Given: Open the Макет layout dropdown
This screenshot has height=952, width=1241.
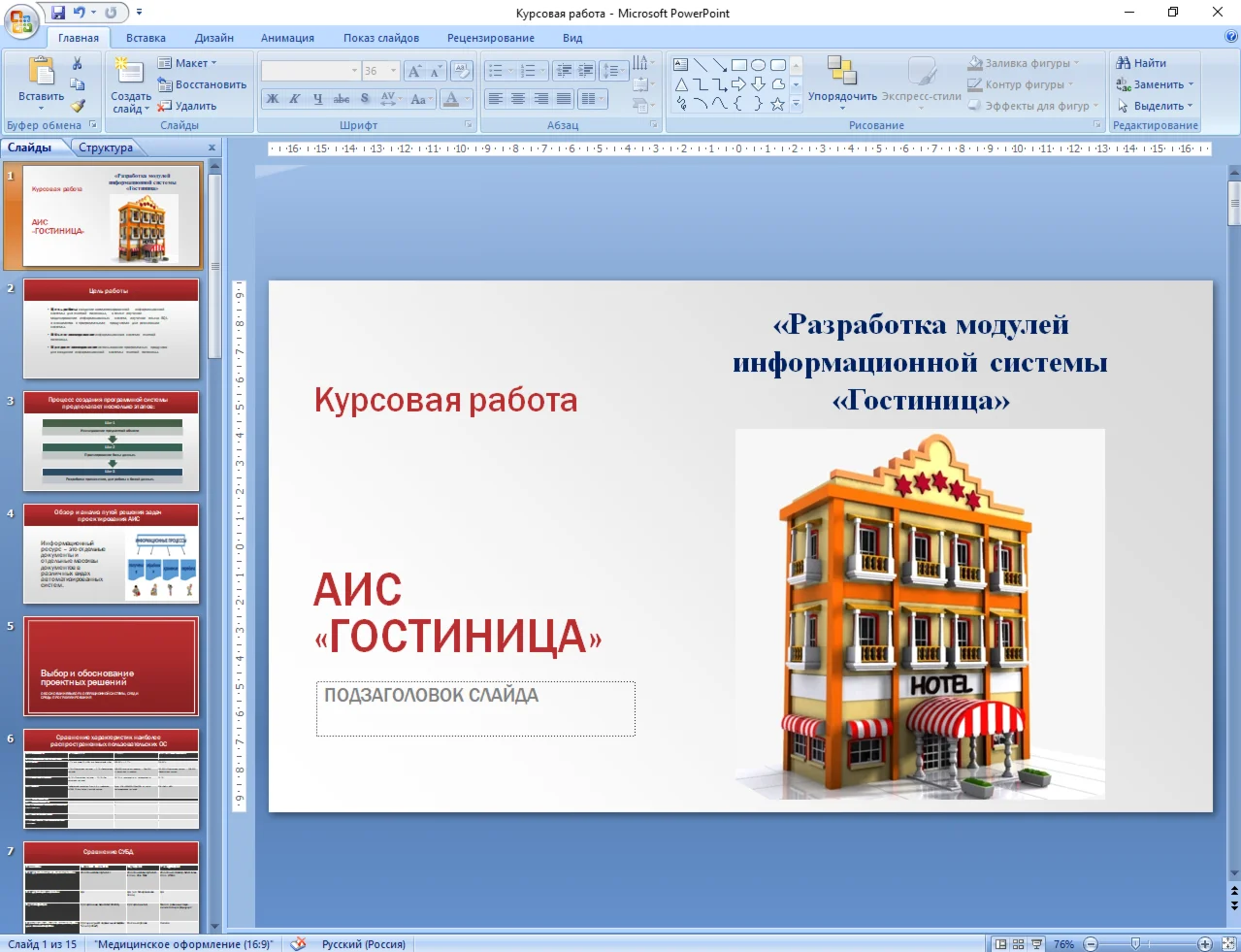Looking at the screenshot, I should [188, 63].
